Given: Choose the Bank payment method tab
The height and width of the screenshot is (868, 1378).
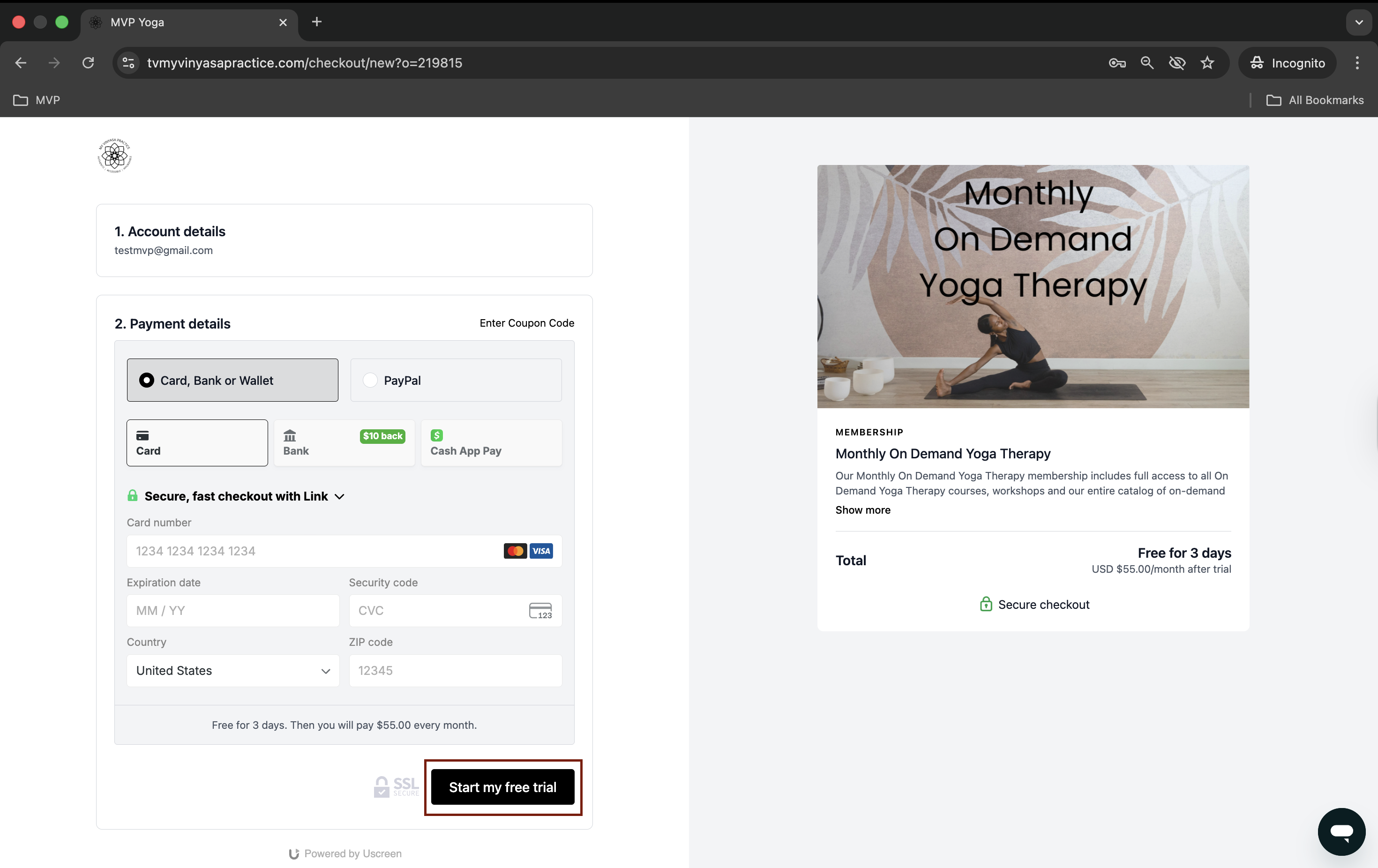Looking at the screenshot, I should (x=344, y=443).
